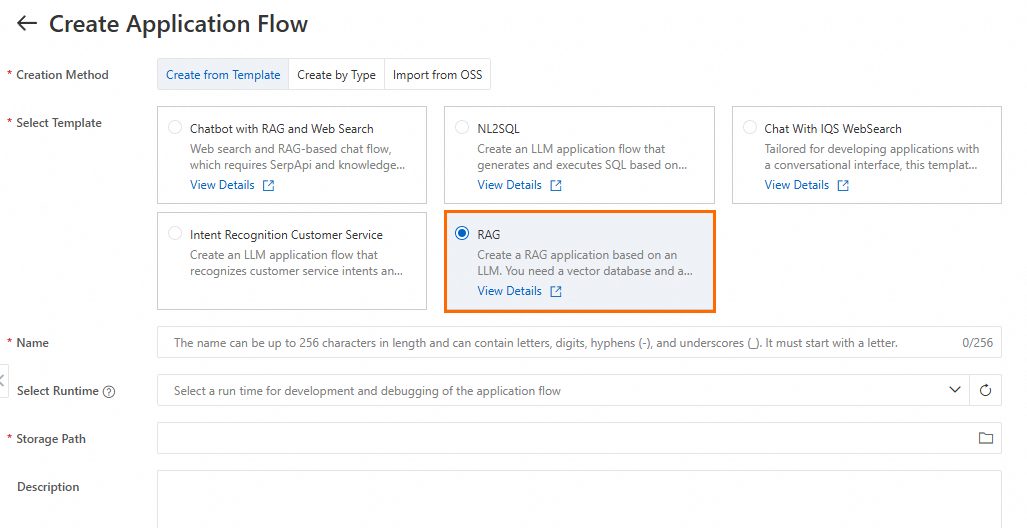
Task: Switch to Create by Type tab
Action: [336, 75]
